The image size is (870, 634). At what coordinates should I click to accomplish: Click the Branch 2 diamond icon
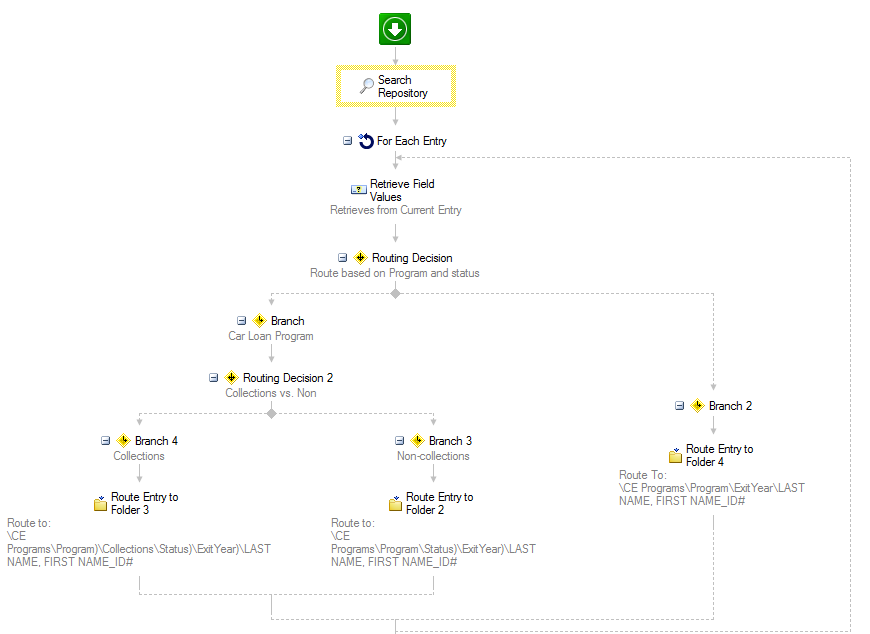(697, 406)
